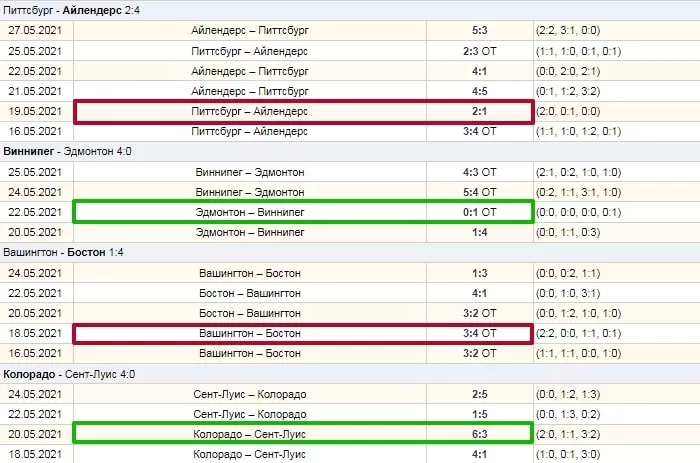This screenshot has height=463, width=700.
Task: Click the 5:3 score of Айлендерс – Питтсбург
Action: (479, 30)
